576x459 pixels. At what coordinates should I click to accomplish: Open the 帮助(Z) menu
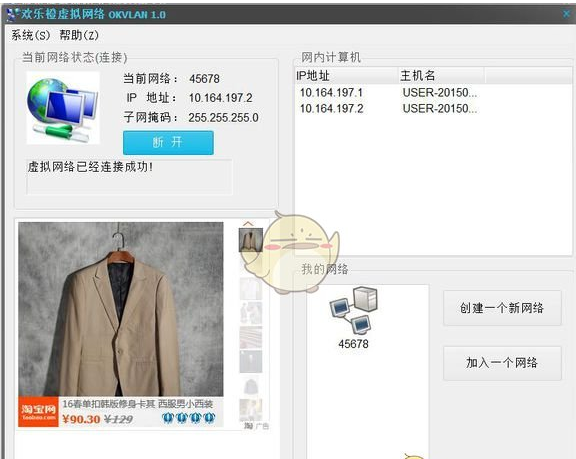click(x=79, y=35)
